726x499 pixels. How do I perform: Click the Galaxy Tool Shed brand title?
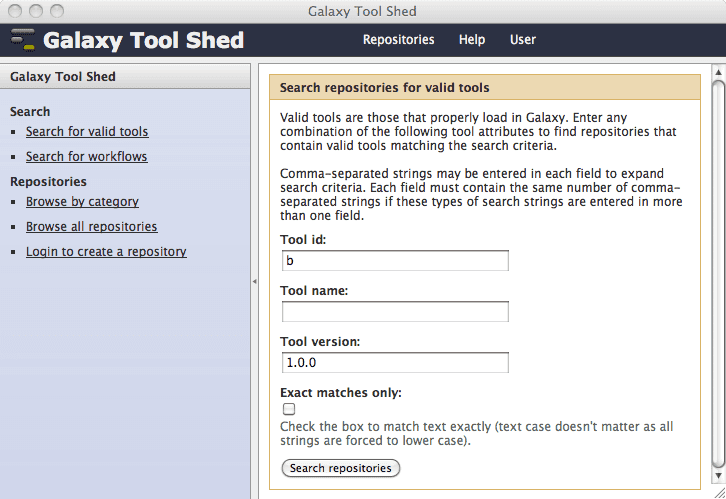(144, 40)
